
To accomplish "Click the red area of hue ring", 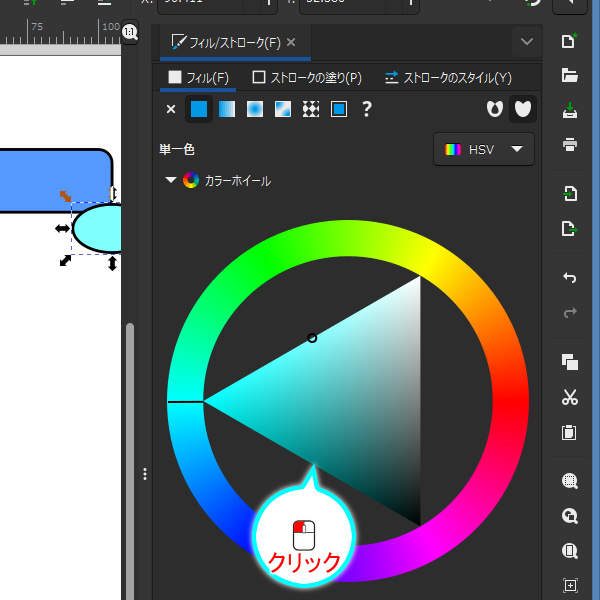I will tap(510, 401).
